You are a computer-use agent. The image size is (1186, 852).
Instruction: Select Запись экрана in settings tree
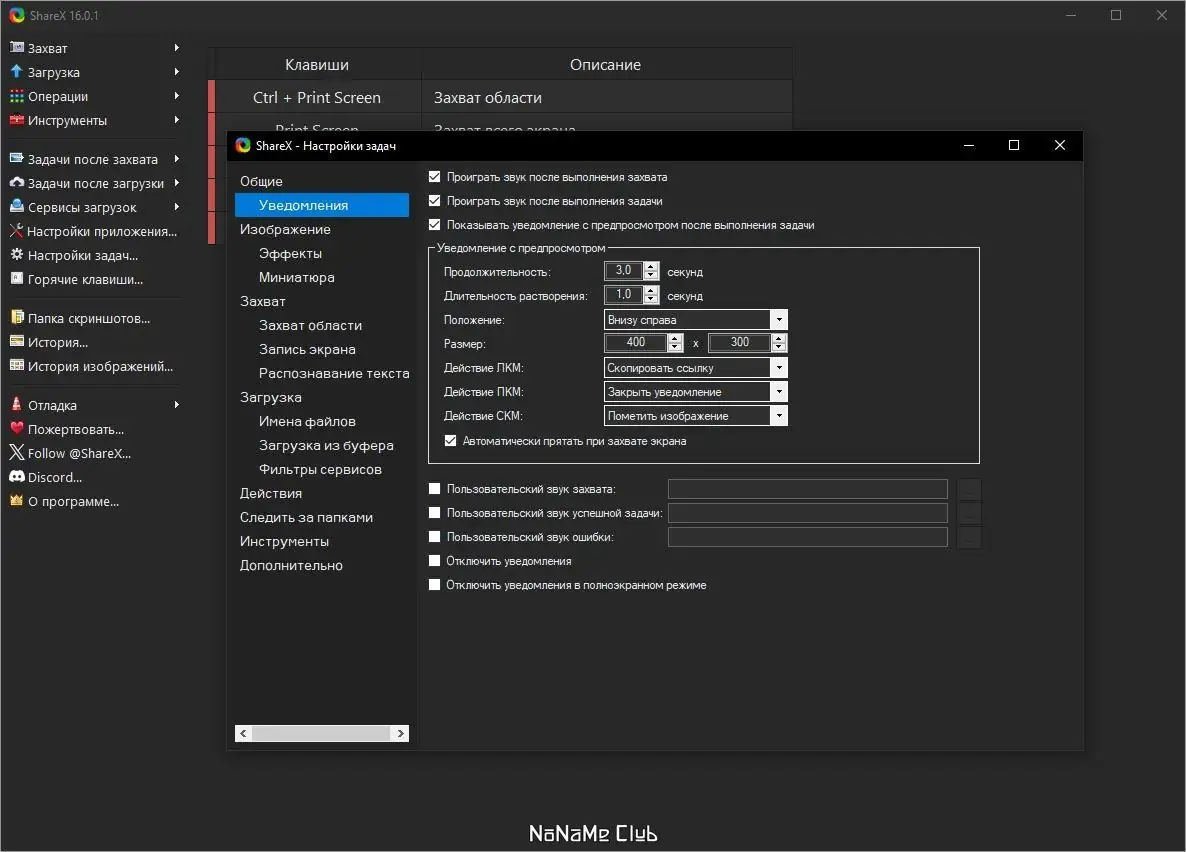[307, 350]
